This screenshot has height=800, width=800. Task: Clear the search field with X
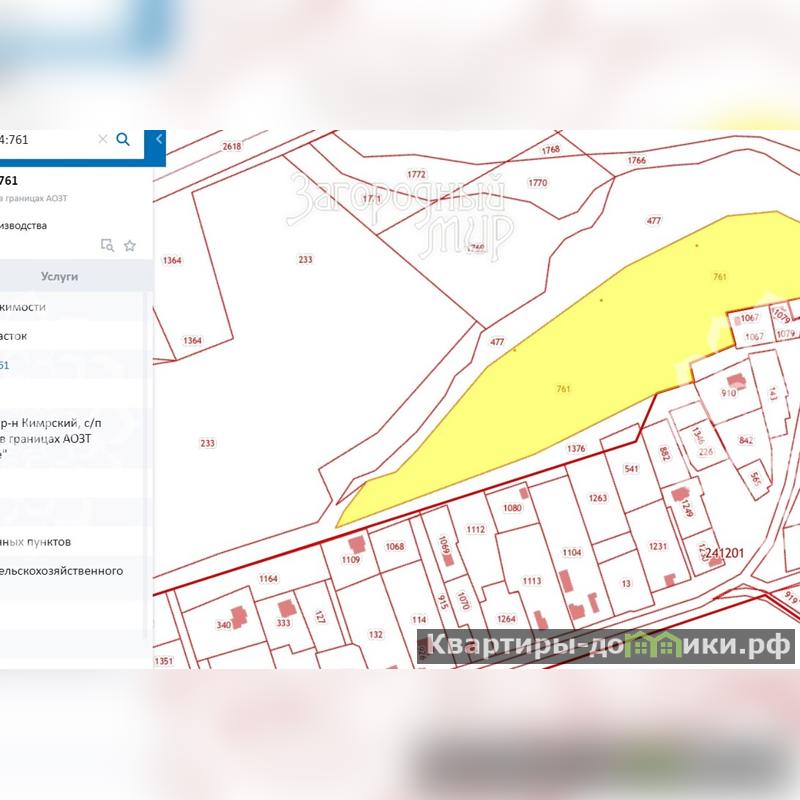(x=102, y=140)
